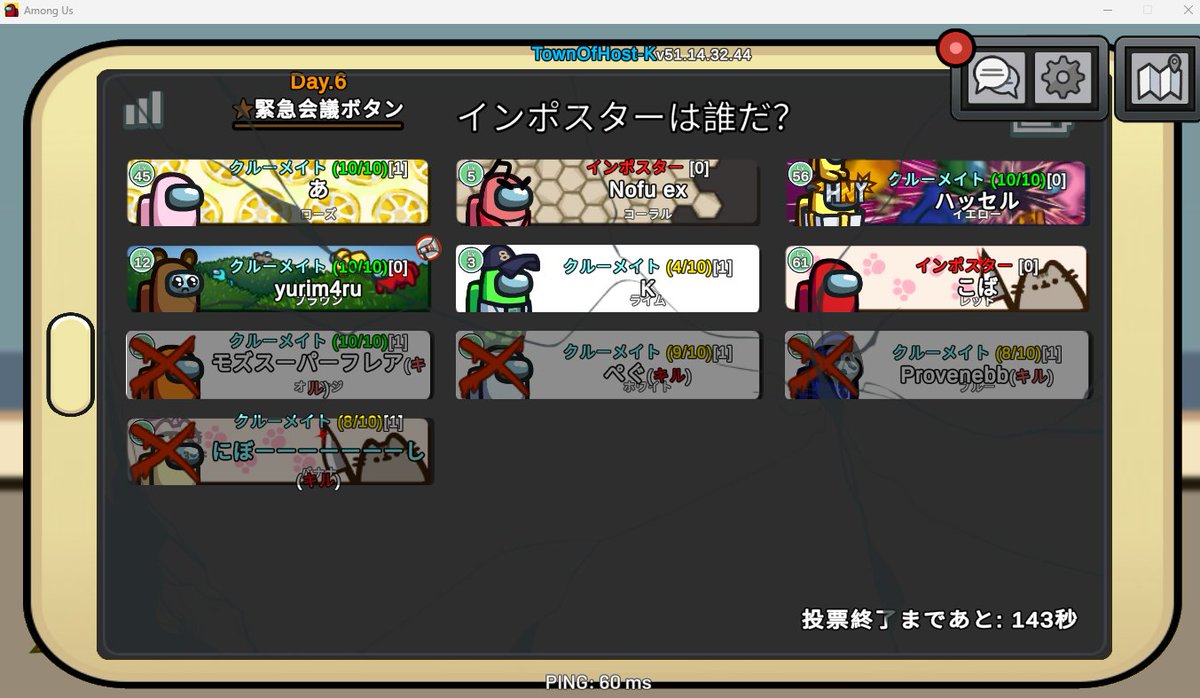1200x698 pixels.
Task: Click the red recording dot indicator
Action: coord(955,47)
